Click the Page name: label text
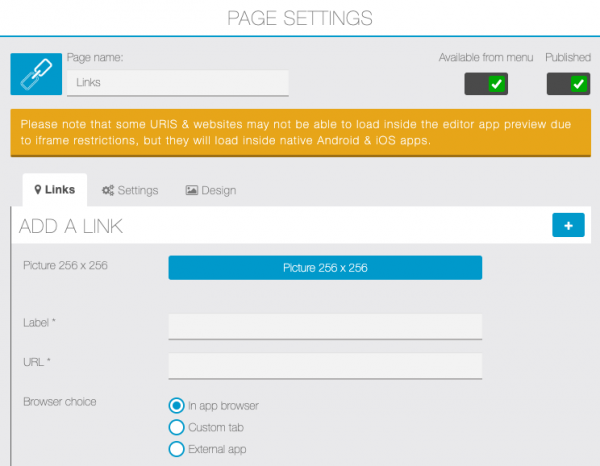 pyautogui.click(x=94, y=58)
